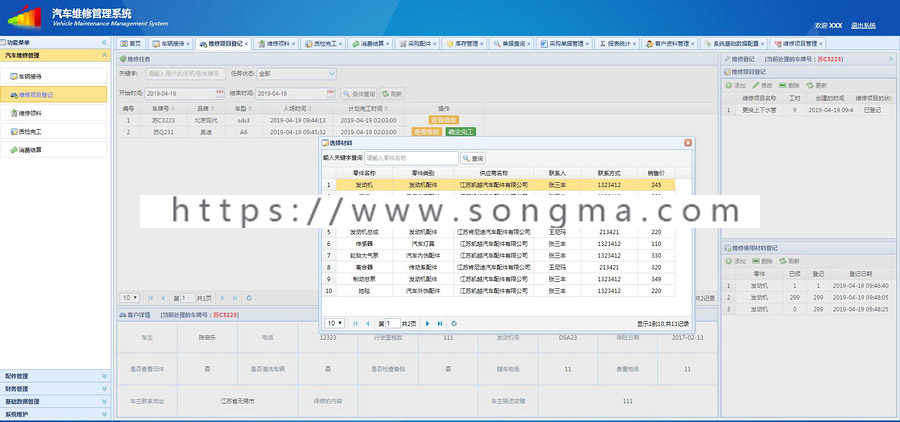Close the 采购配件 tab

click(x=435, y=44)
